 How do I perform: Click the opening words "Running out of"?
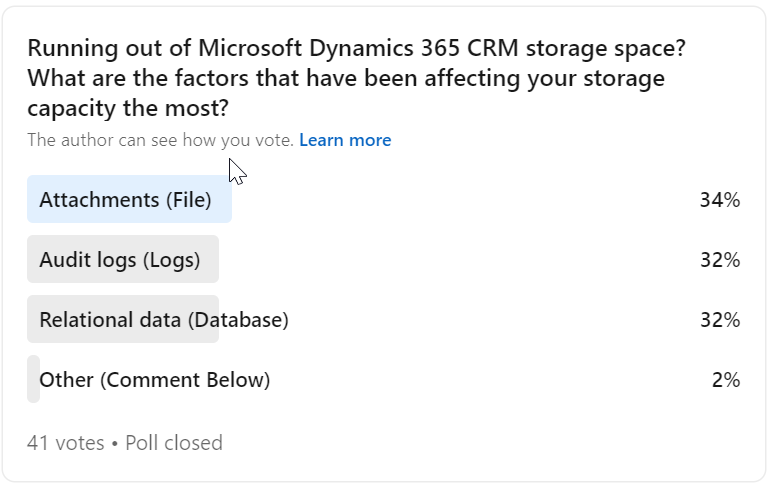[109, 48]
